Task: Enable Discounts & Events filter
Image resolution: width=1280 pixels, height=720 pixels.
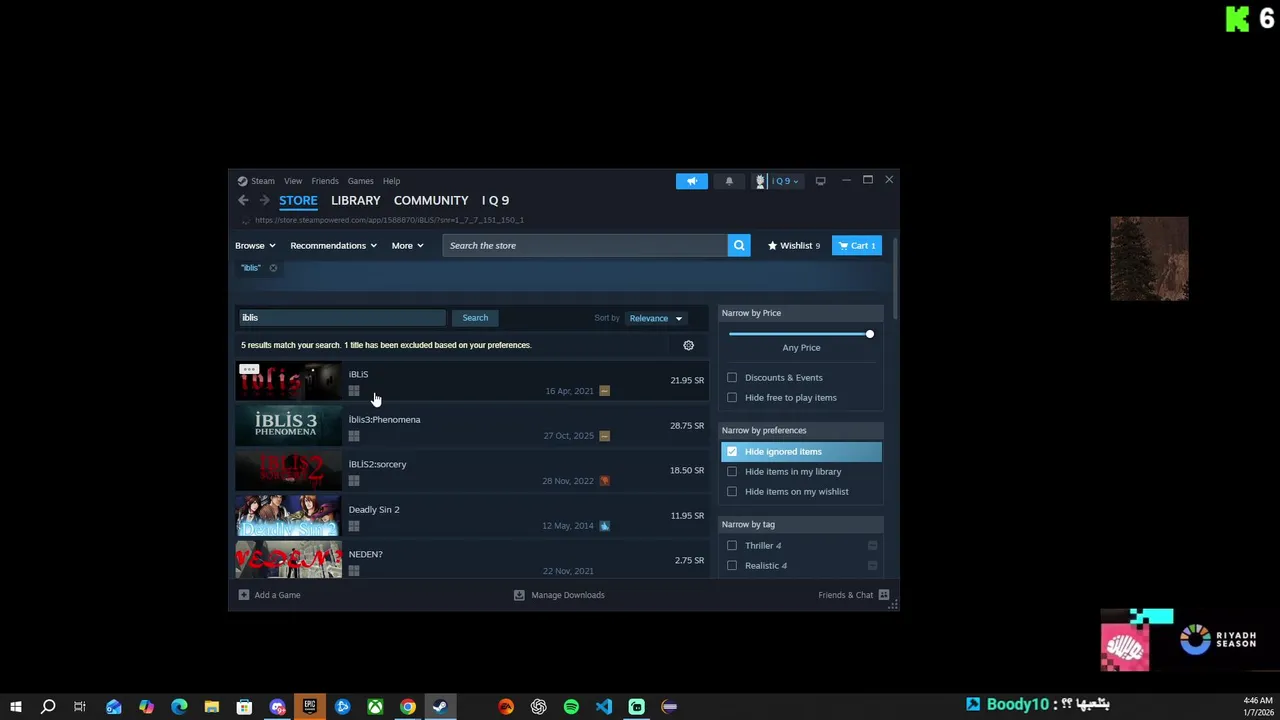Action: pyautogui.click(x=732, y=378)
